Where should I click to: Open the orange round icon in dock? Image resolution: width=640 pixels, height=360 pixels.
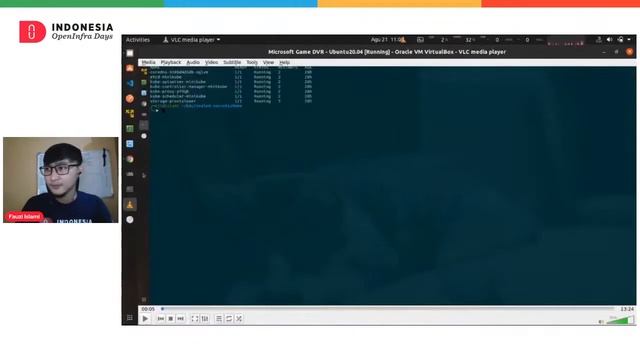[x=130, y=98]
